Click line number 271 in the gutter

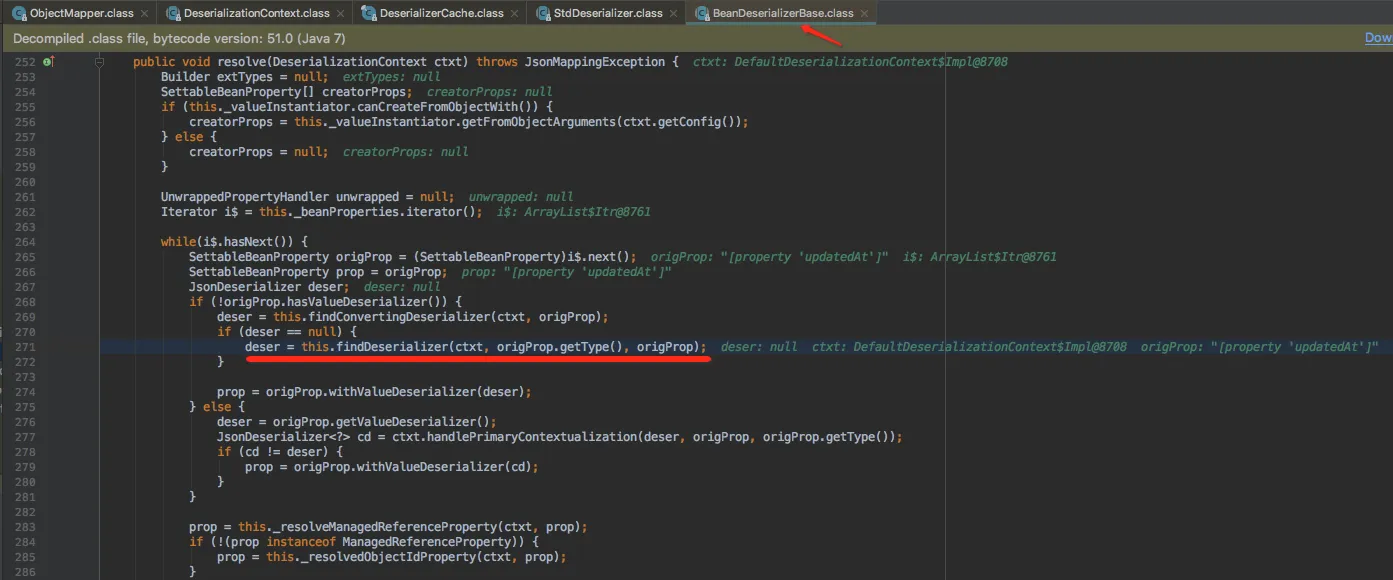25,347
